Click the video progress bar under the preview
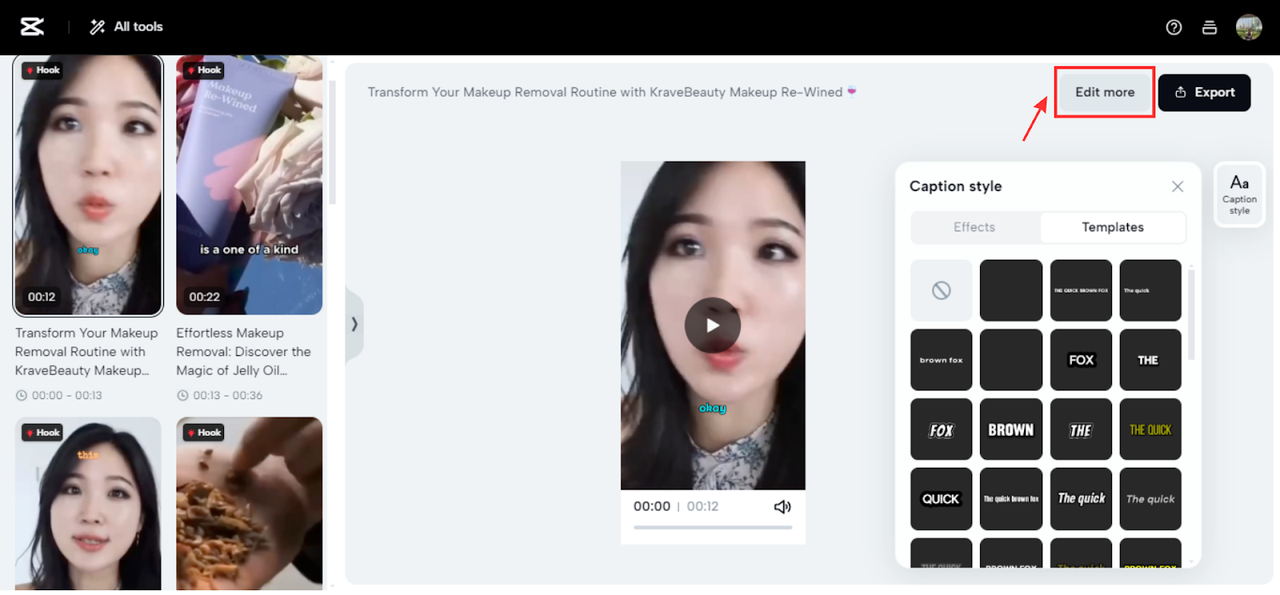Image resolution: width=1280 pixels, height=595 pixels. [712, 527]
